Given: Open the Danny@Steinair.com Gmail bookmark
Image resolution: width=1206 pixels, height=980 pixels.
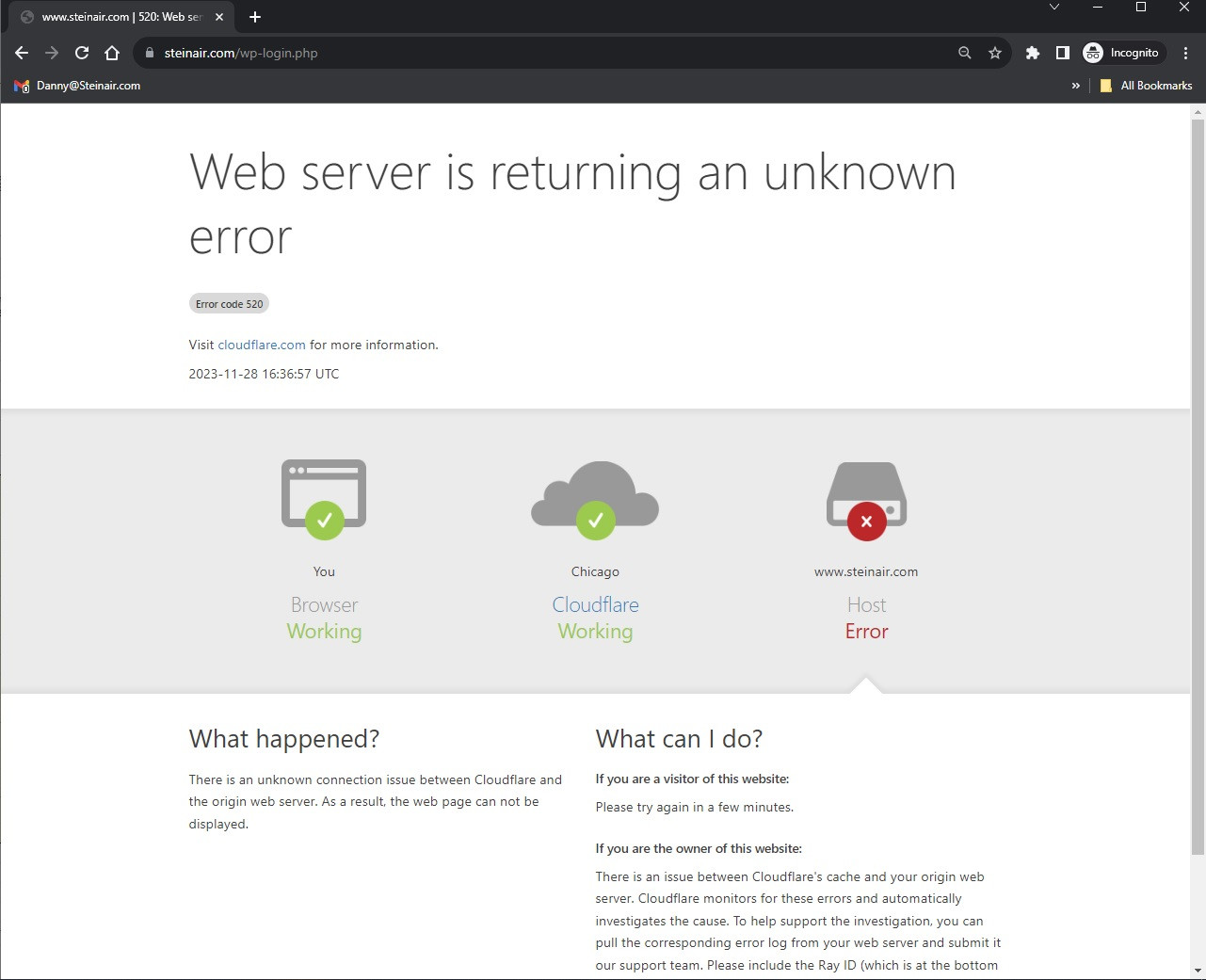Looking at the screenshot, I should [77, 86].
